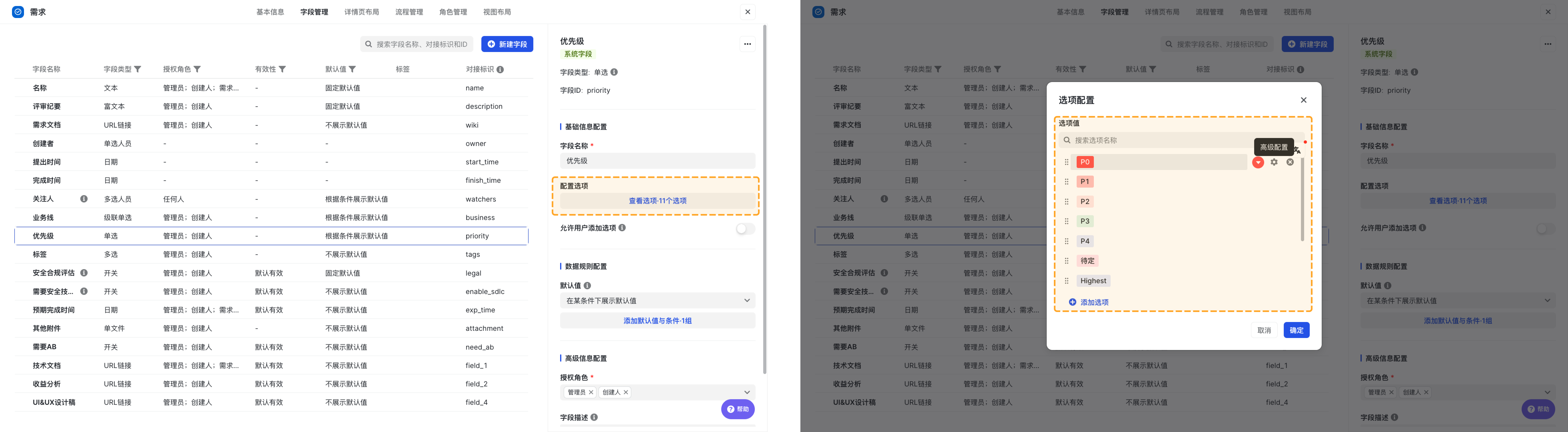
Task: Select the 业务线 field row in the left view
Action: pos(271,218)
